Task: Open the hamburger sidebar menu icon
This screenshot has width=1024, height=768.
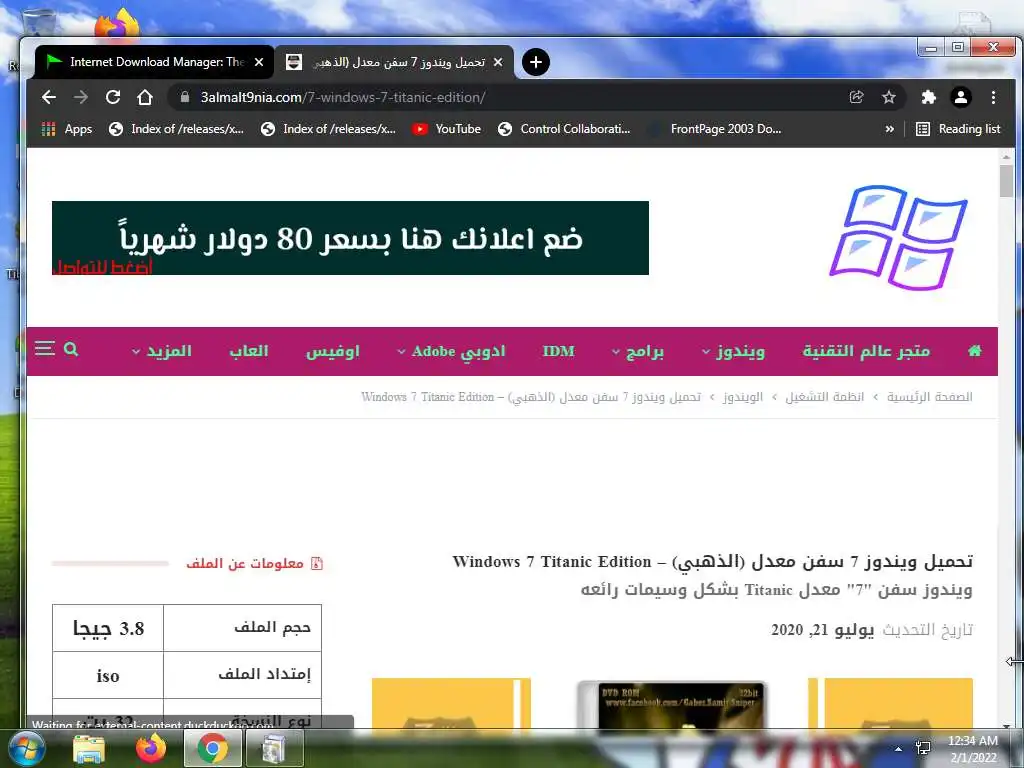Action: (x=44, y=348)
